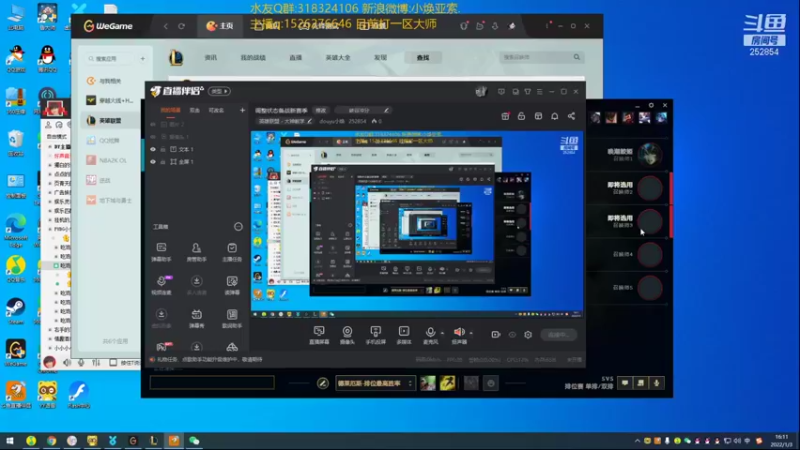
Task: Switch to the 英雄大全 tab in WeGame
Action: [x=338, y=58]
